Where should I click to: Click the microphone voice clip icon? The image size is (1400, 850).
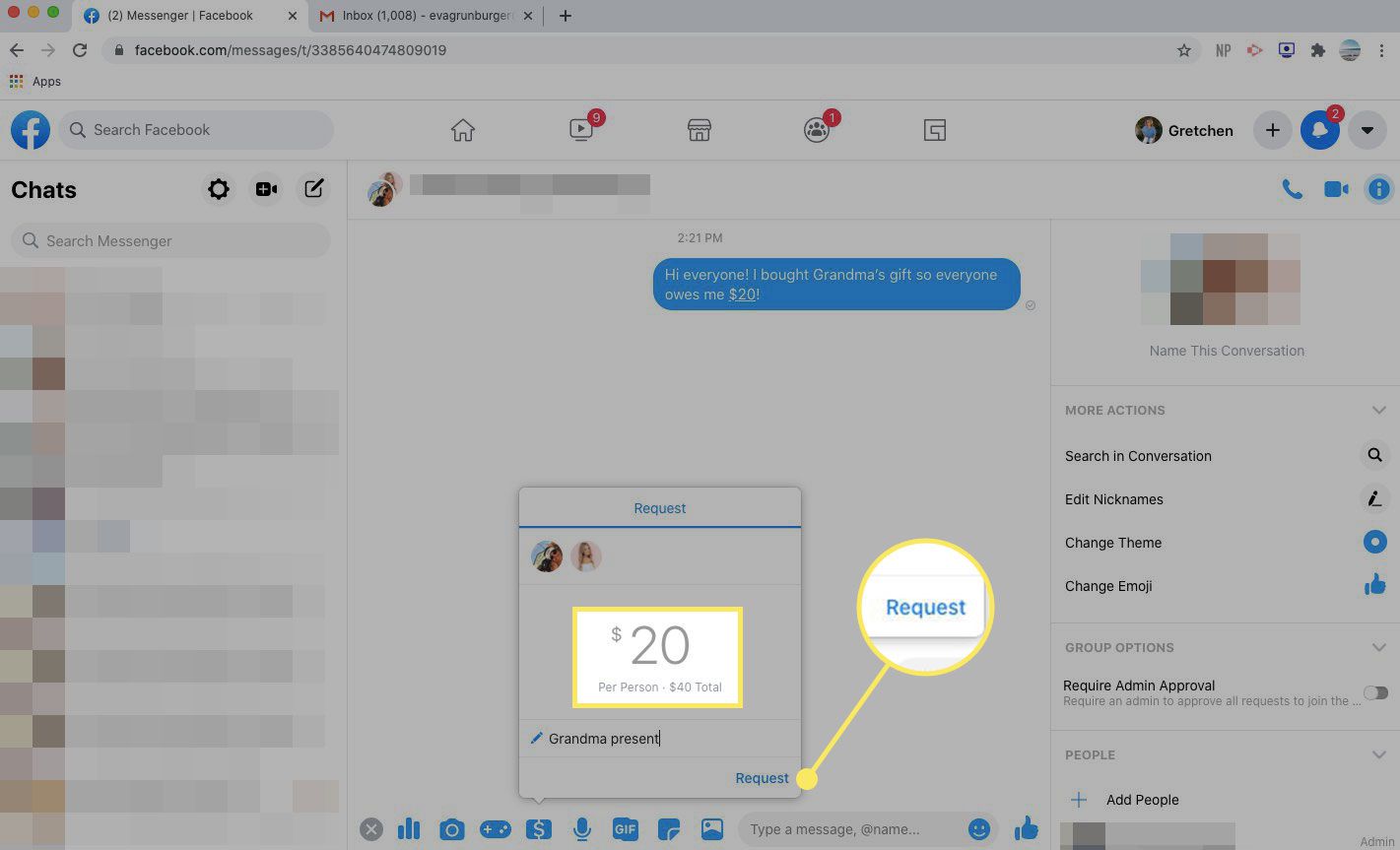(x=582, y=829)
